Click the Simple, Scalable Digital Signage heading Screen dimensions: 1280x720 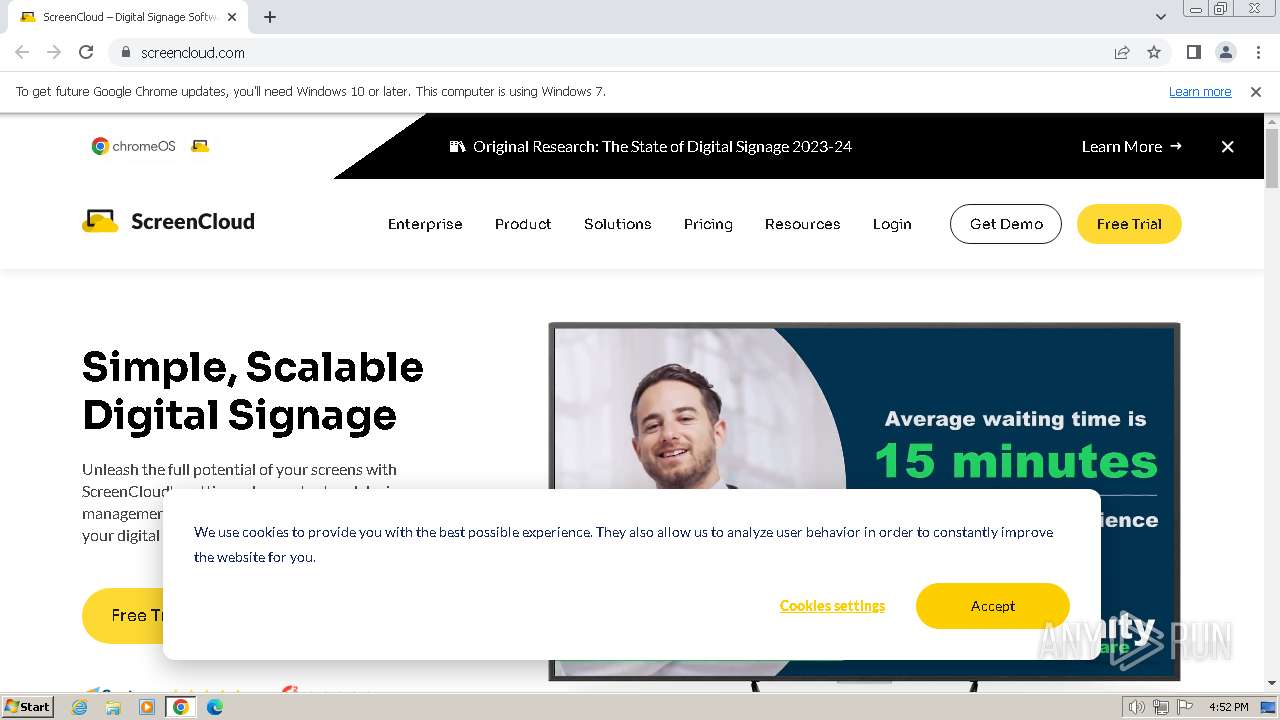253,391
